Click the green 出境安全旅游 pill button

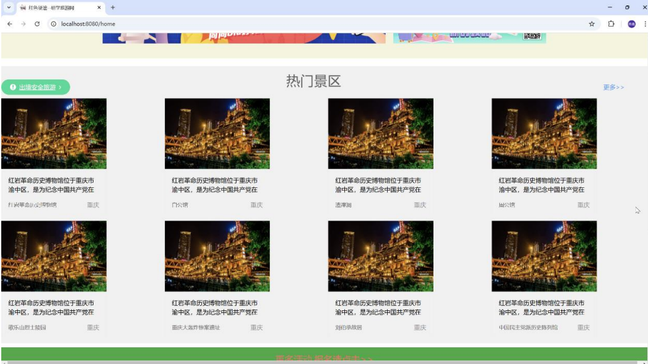pyautogui.click(x=36, y=87)
